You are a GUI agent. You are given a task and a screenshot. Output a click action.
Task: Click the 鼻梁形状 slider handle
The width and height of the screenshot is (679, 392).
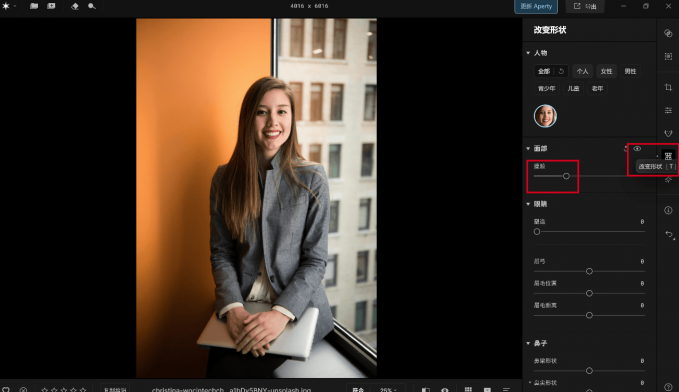coord(589,371)
